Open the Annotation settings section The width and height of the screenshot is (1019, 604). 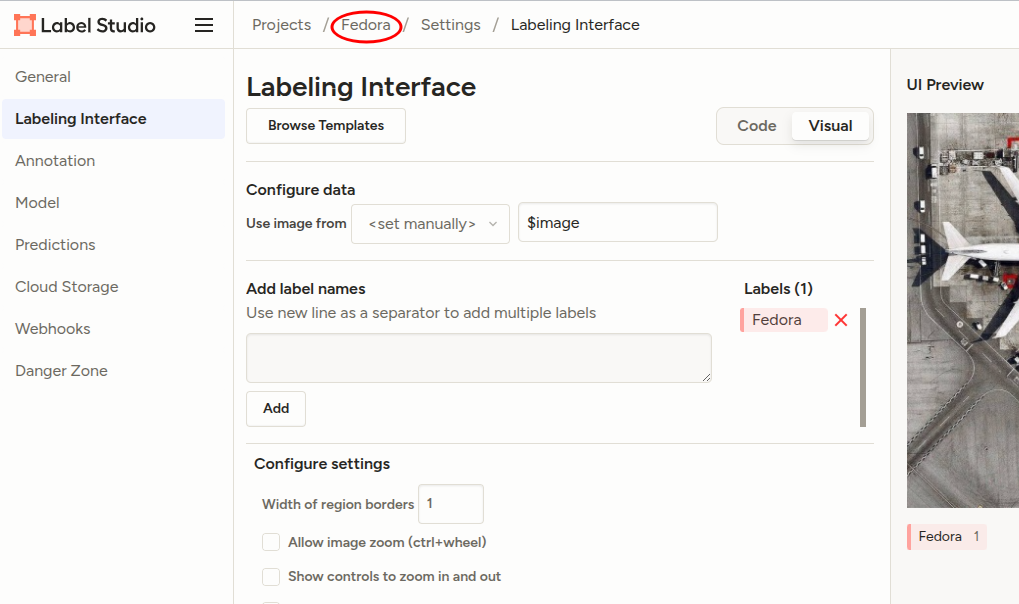click(x=55, y=161)
